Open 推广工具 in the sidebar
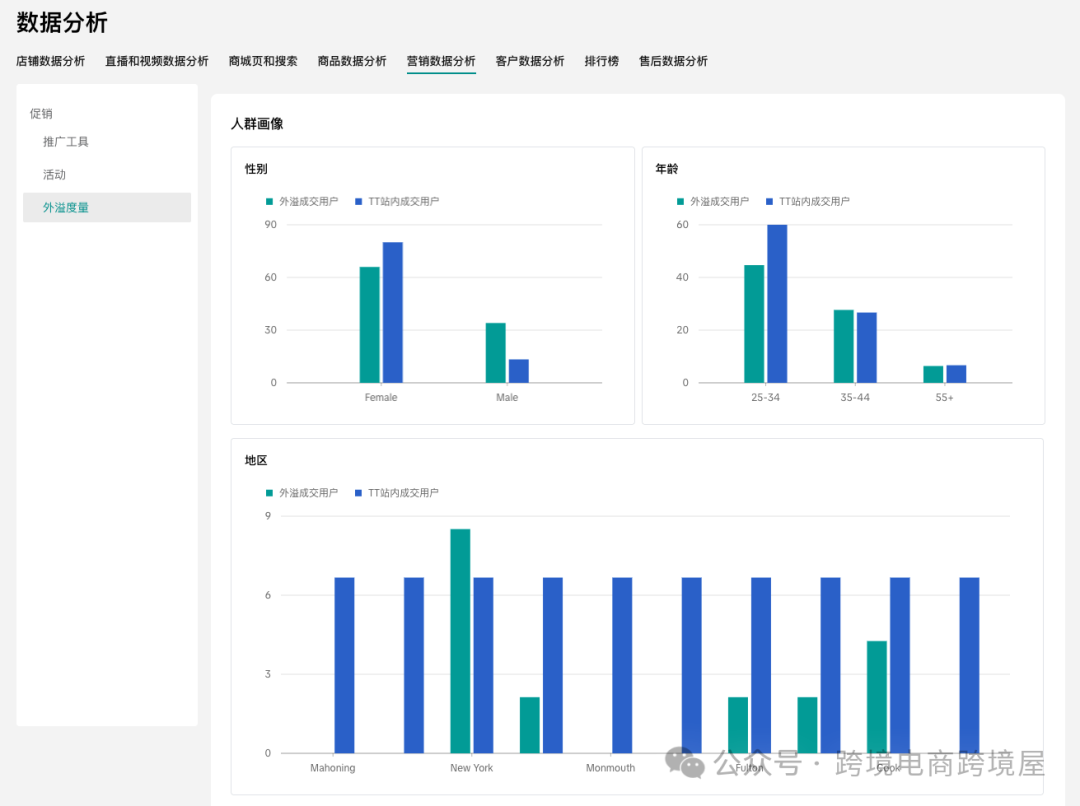This screenshot has width=1080, height=806. 66,142
